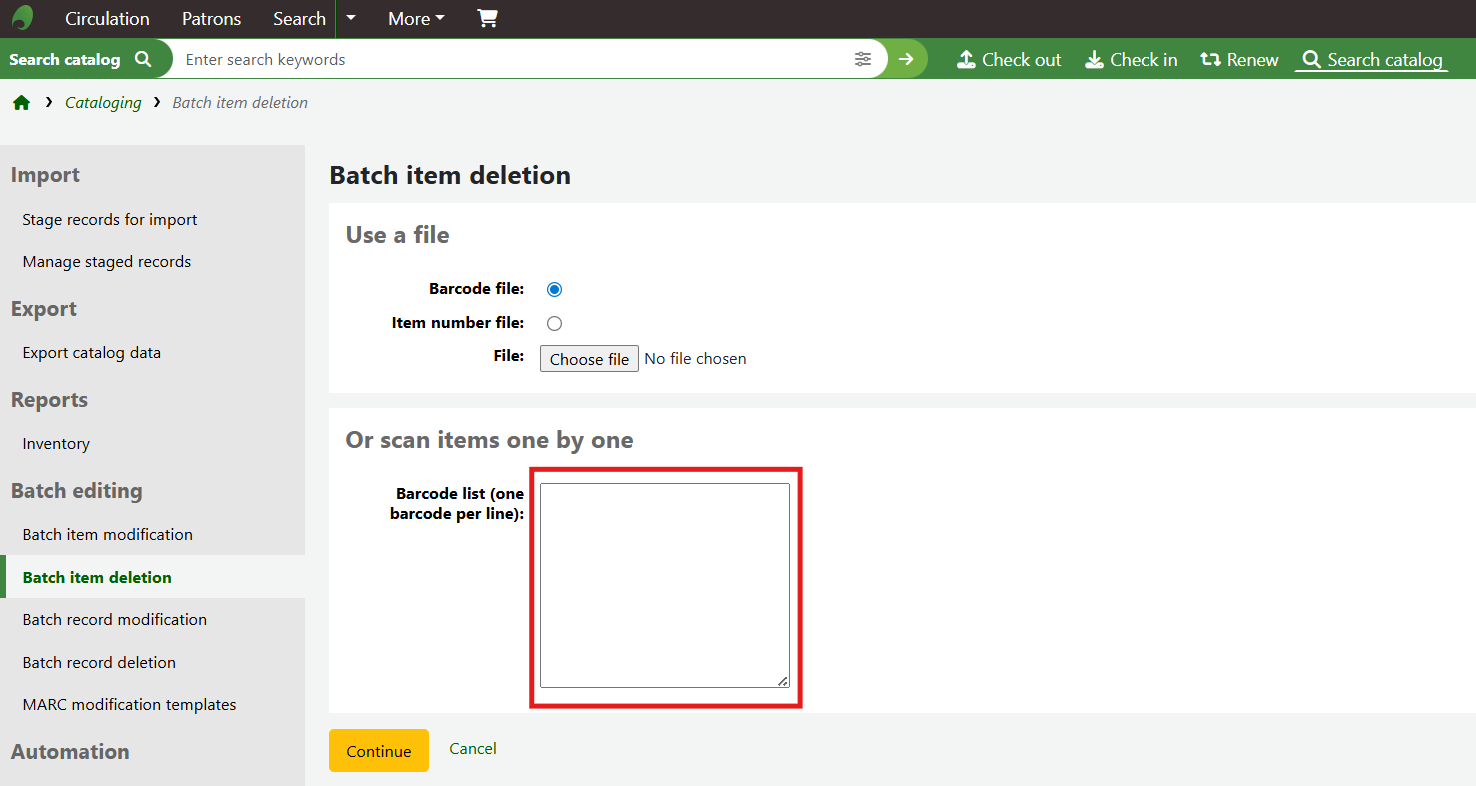Select the Barcode file radio button
Screen dimensions: 1476x786
tap(555, 289)
